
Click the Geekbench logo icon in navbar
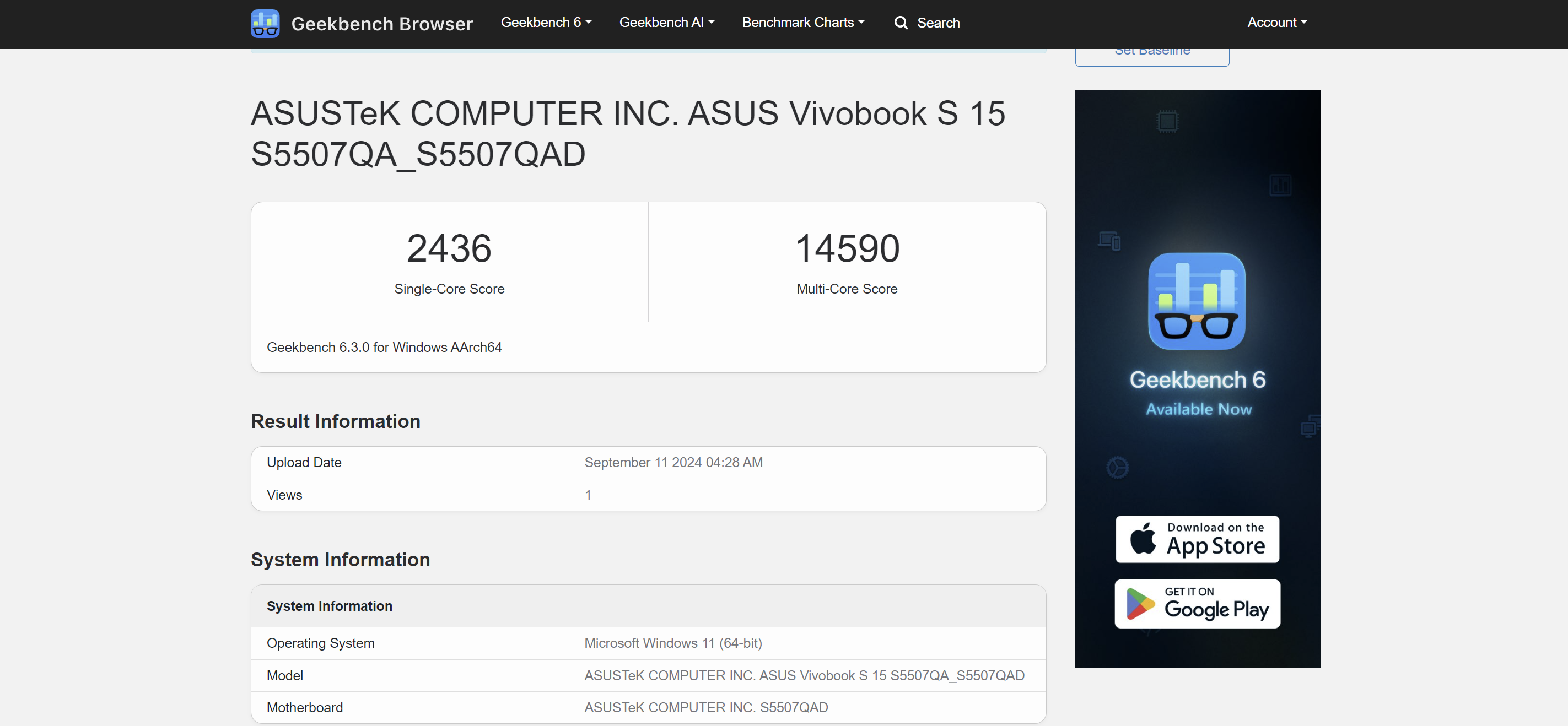265,23
